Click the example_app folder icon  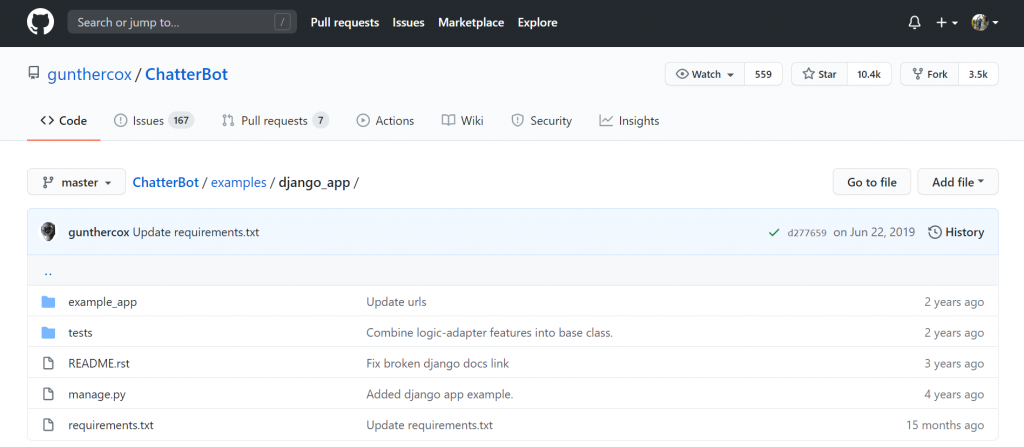tap(48, 302)
